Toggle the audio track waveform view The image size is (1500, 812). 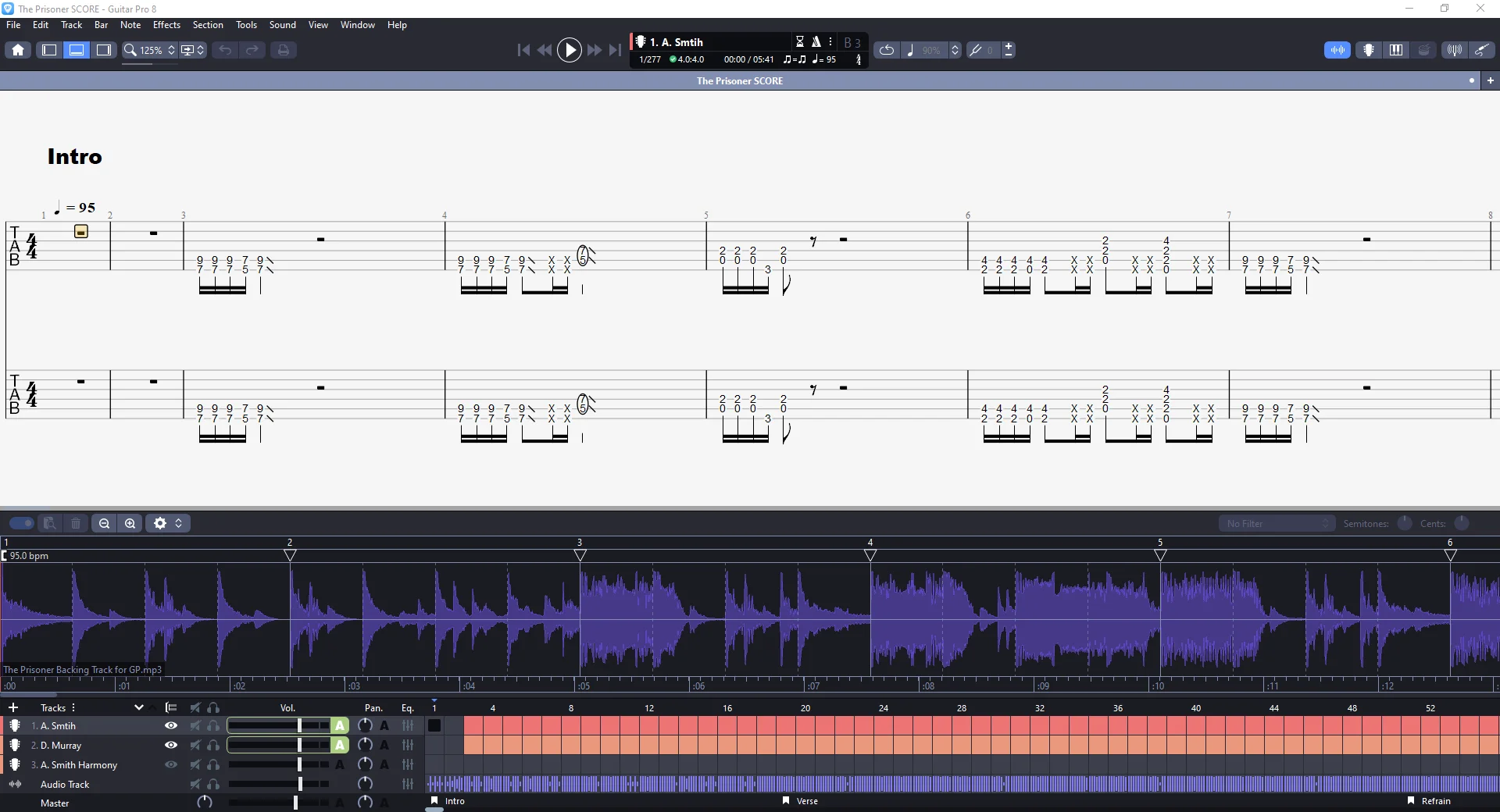(1337, 50)
